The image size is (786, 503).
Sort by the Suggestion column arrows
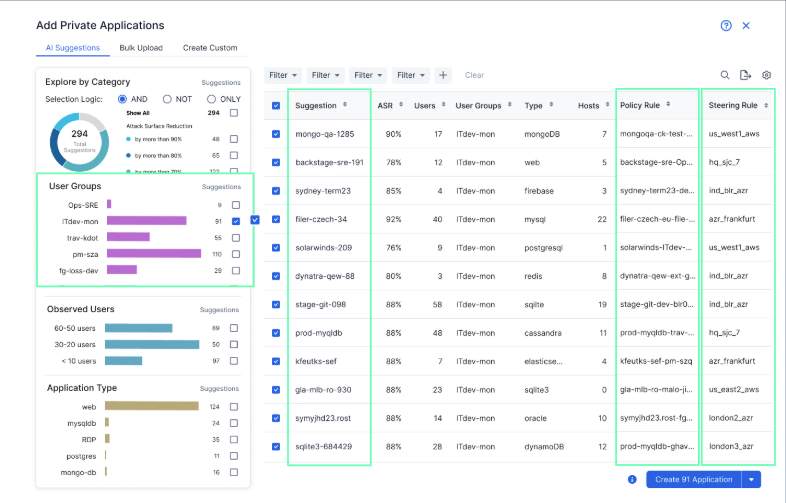click(x=345, y=105)
